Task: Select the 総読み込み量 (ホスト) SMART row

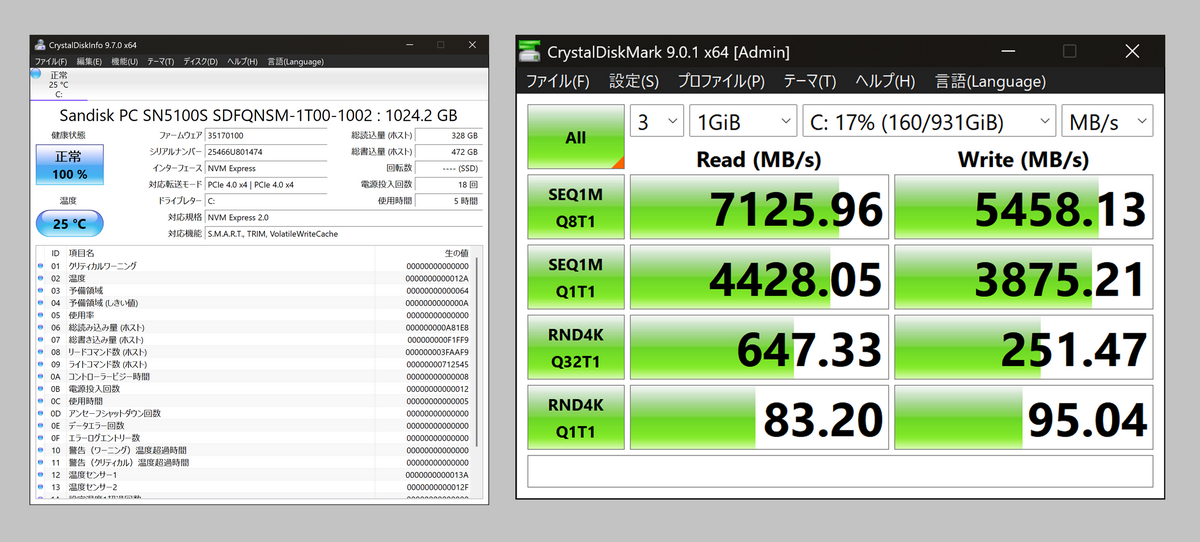Action: [253, 327]
